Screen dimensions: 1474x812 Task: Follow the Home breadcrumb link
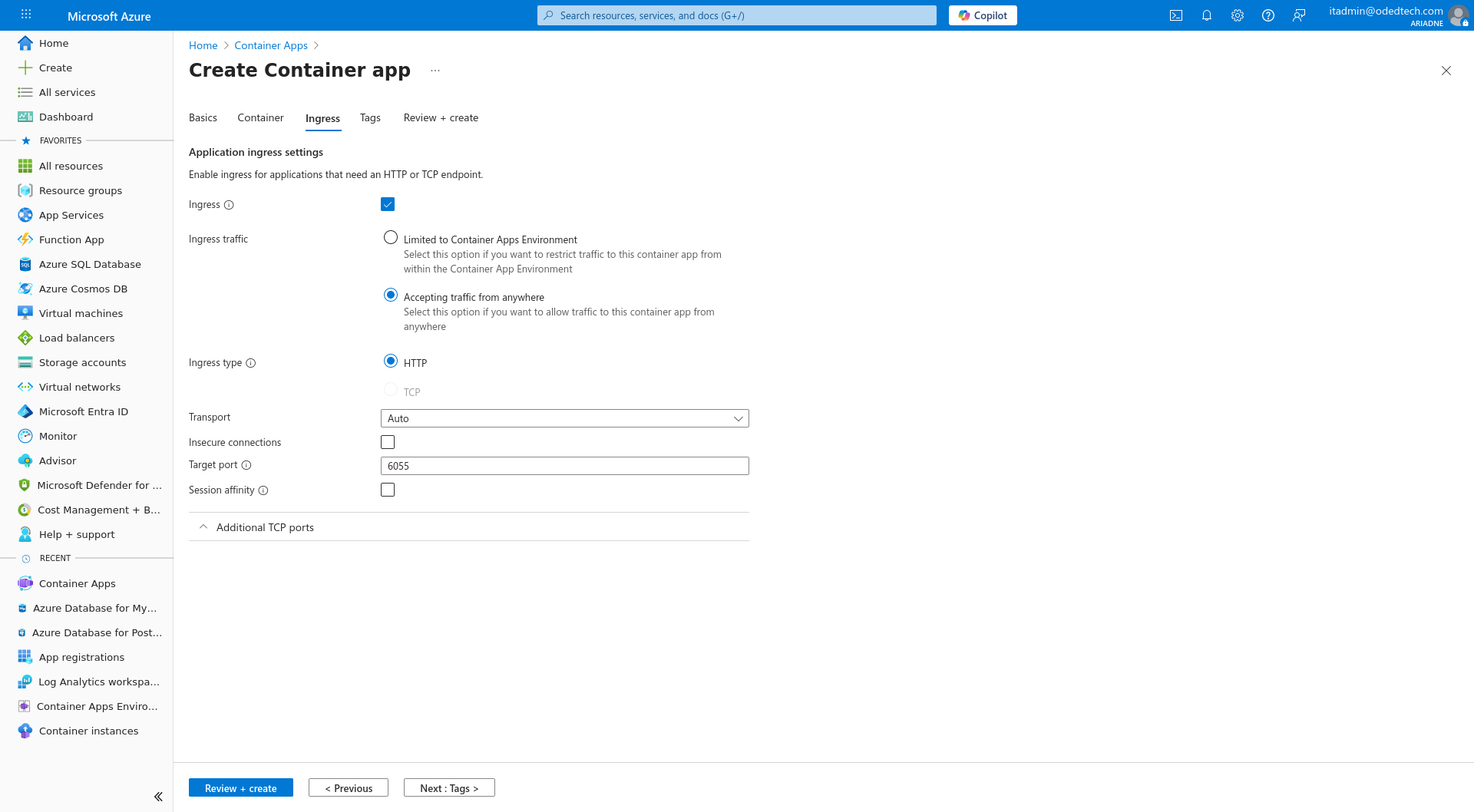203,45
